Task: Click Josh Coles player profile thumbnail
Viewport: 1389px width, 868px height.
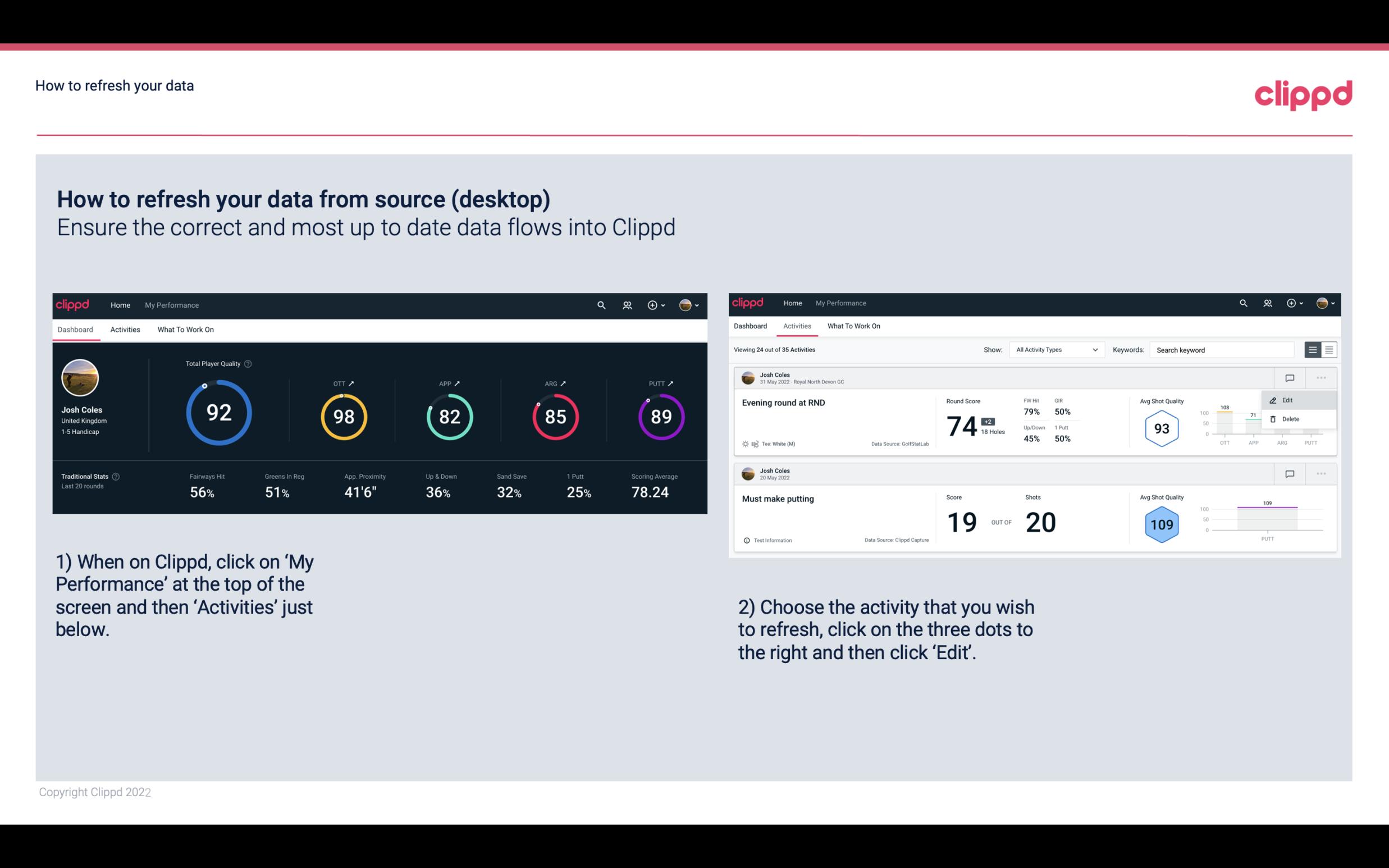Action: 80,378
